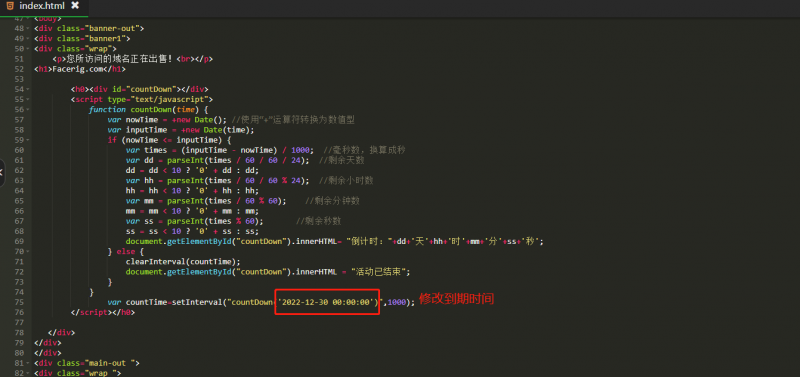Screen dimensions: 800x377
Task: Click the 剩余小时数 comment
Action: tap(346, 181)
